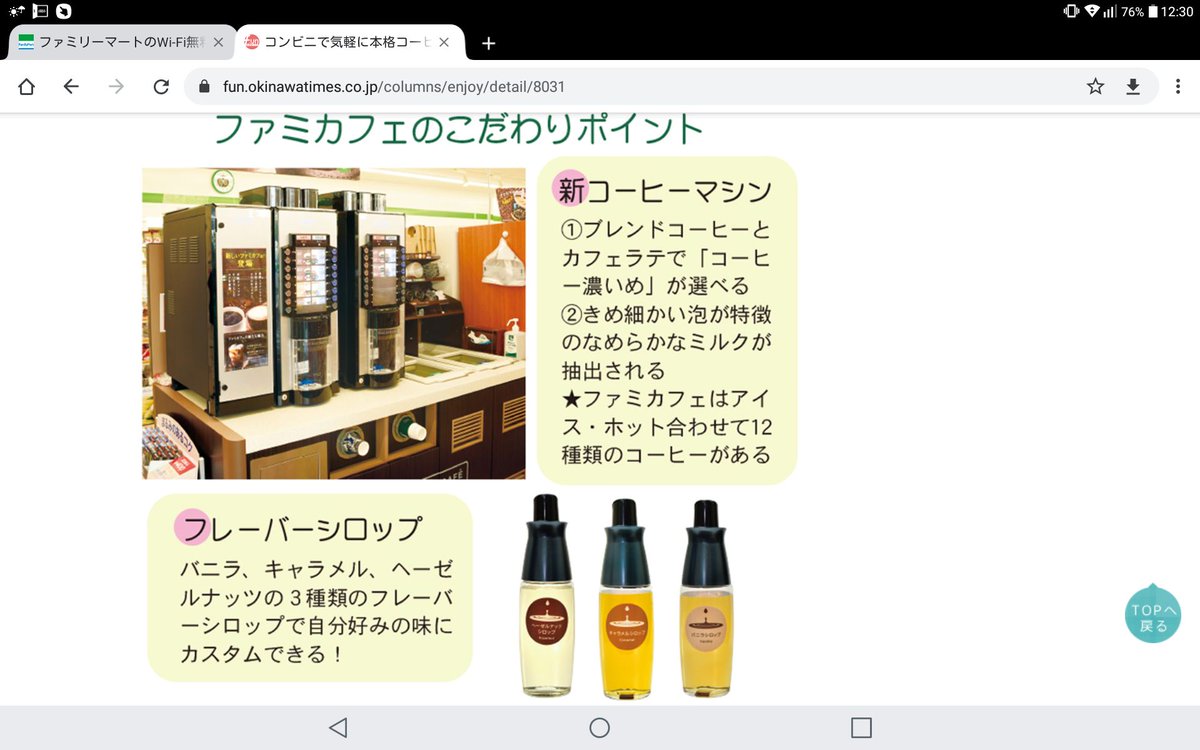Tap the Chrome home icon
The width and height of the screenshot is (1200, 750).
(27, 87)
